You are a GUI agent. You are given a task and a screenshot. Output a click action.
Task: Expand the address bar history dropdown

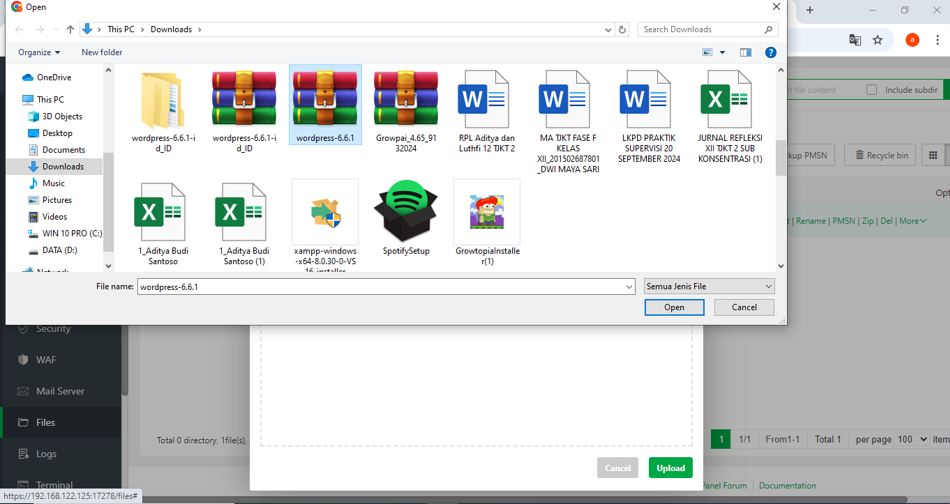[x=608, y=29]
